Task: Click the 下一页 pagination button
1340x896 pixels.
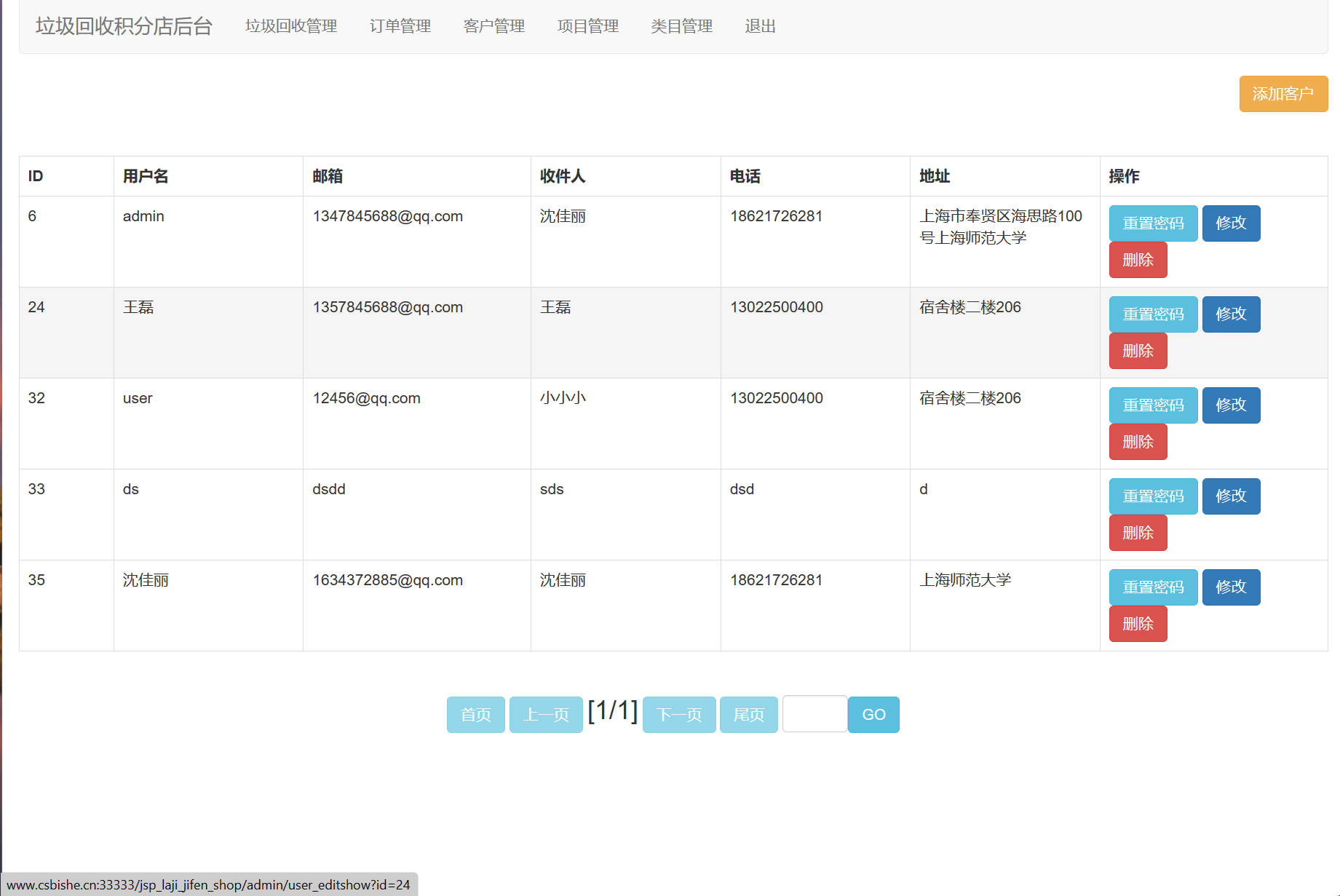Action: 678,715
